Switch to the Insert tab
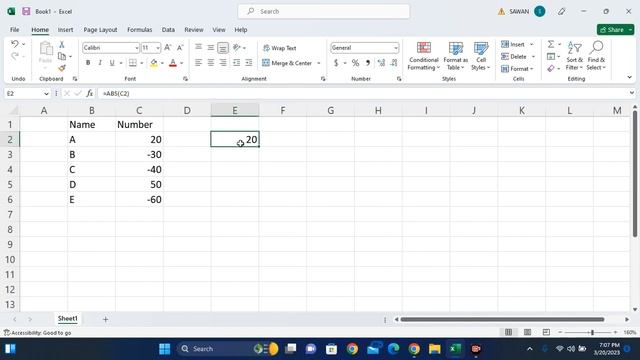This screenshot has height=360, width=640. point(65,30)
